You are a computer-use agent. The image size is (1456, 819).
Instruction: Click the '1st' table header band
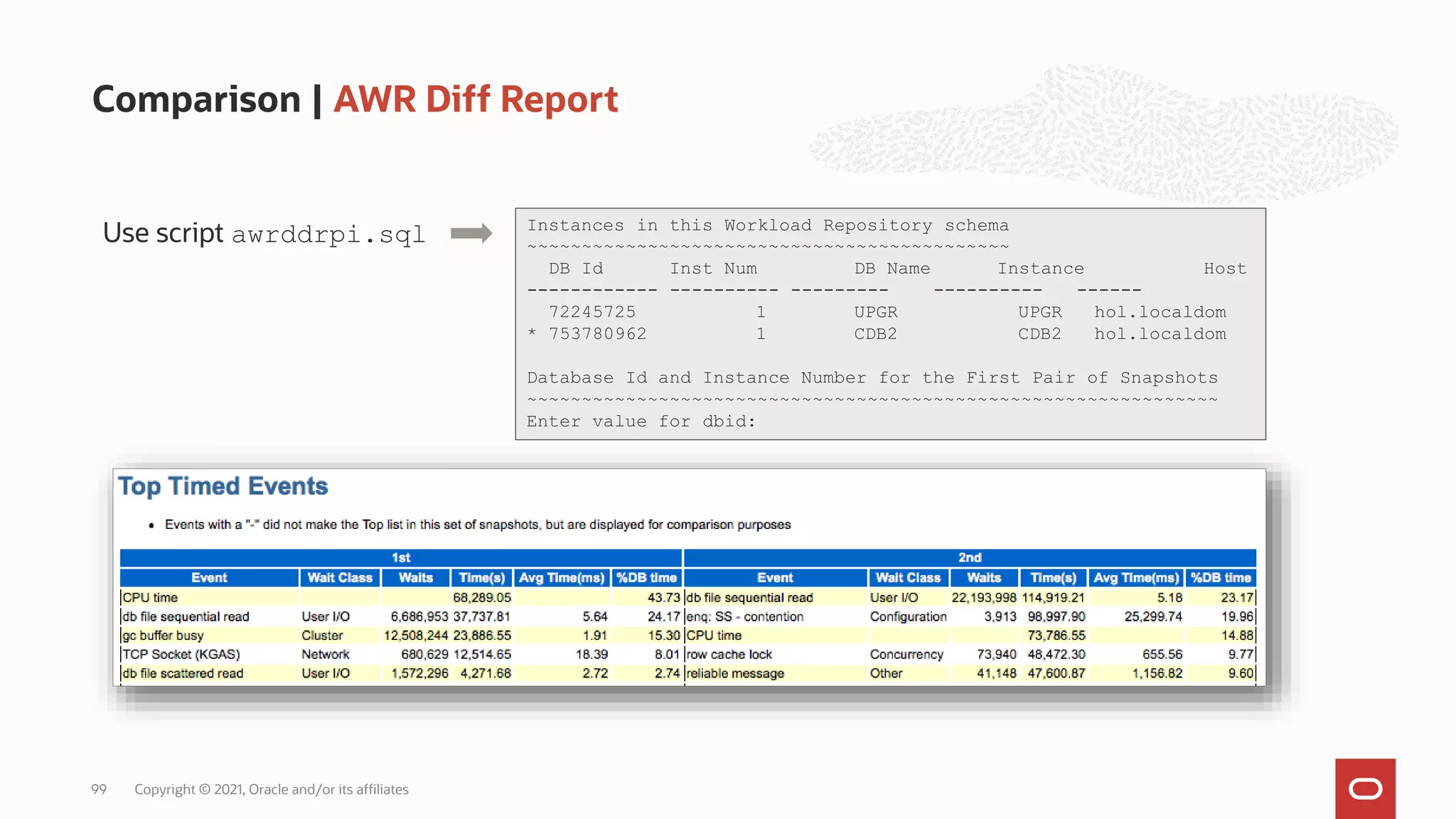pos(401,557)
